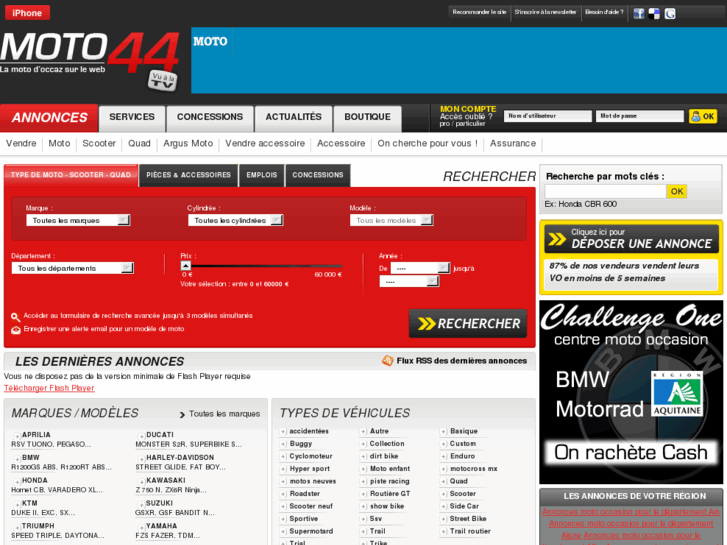Switch to Pièces & Accessoires search tab

pos(189,175)
